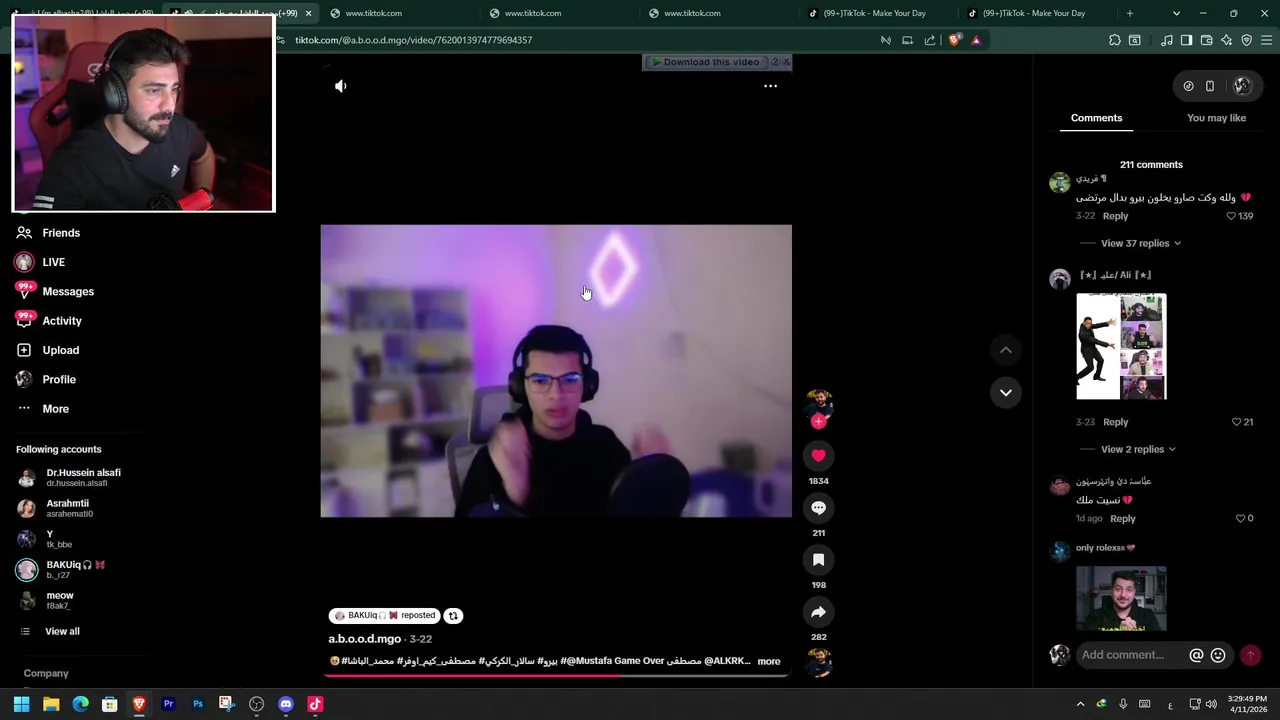Click the repost icon beside the reposted label
Viewport: 1280px width, 720px height.
click(x=453, y=616)
